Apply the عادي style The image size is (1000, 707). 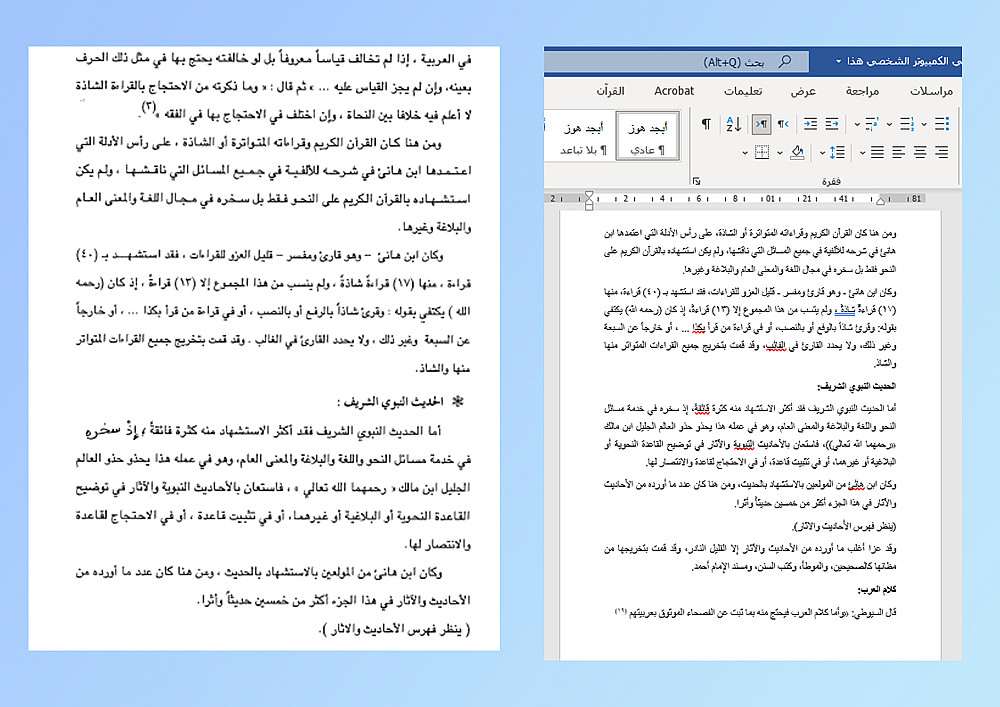[647, 136]
